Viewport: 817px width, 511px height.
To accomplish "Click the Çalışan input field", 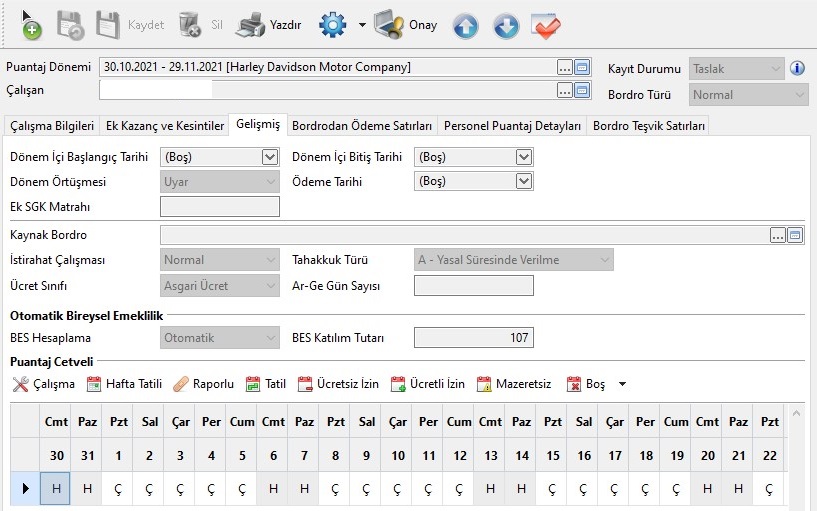I will (x=327, y=91).
